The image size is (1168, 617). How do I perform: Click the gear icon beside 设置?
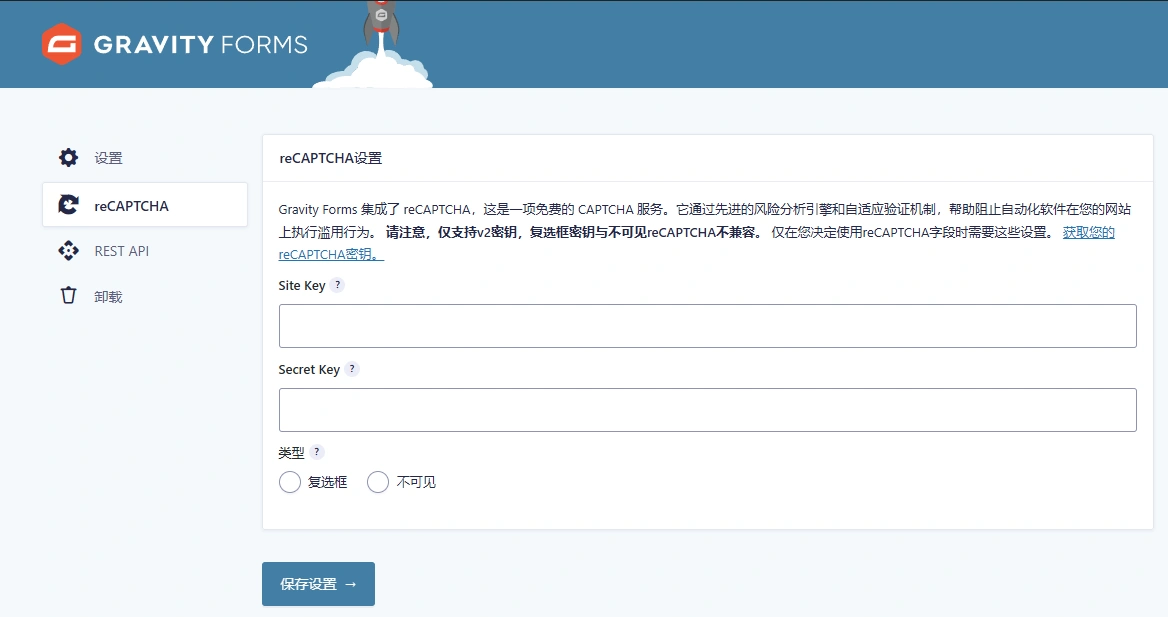(x=67, y=157)
